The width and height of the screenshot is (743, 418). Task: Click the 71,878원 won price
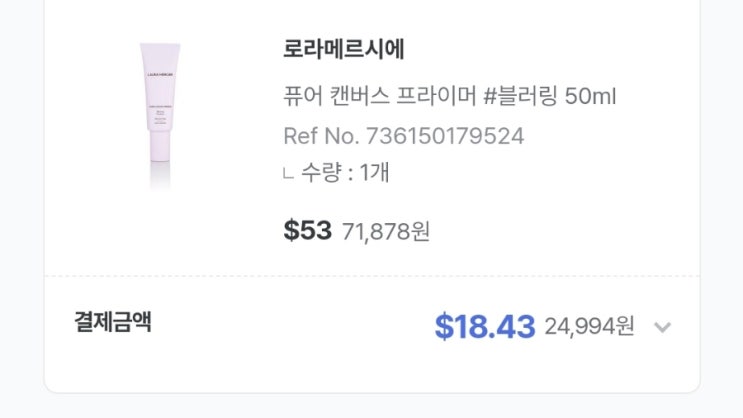click(x=386, y=232)
